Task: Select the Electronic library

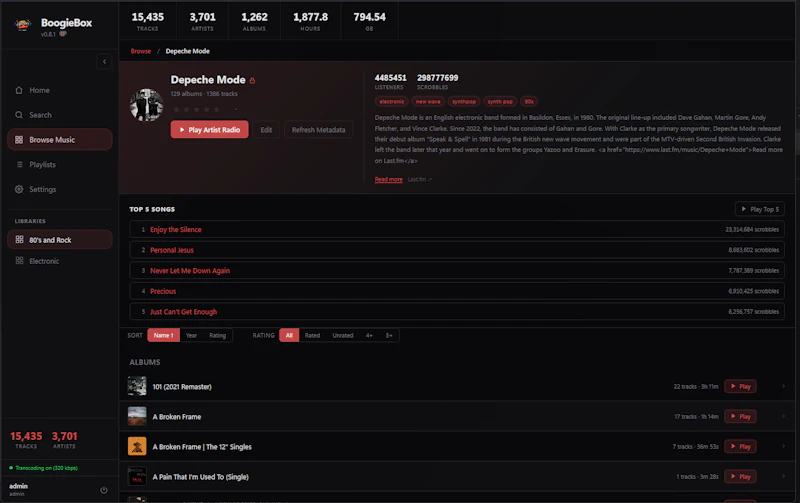Action: pyautogui.click(x=60, y=261)
